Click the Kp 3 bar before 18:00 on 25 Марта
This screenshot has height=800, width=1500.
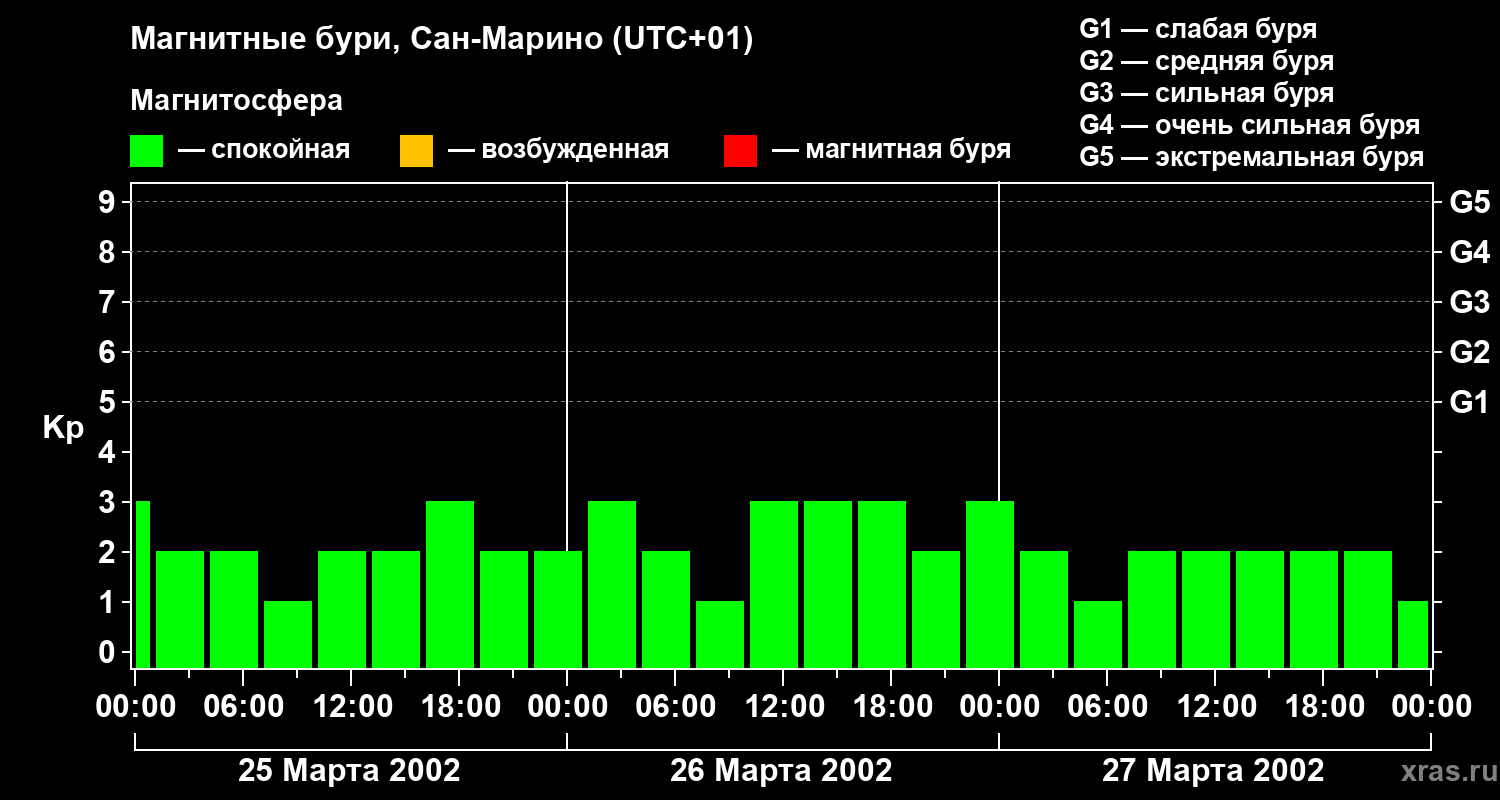pos(450,584)
